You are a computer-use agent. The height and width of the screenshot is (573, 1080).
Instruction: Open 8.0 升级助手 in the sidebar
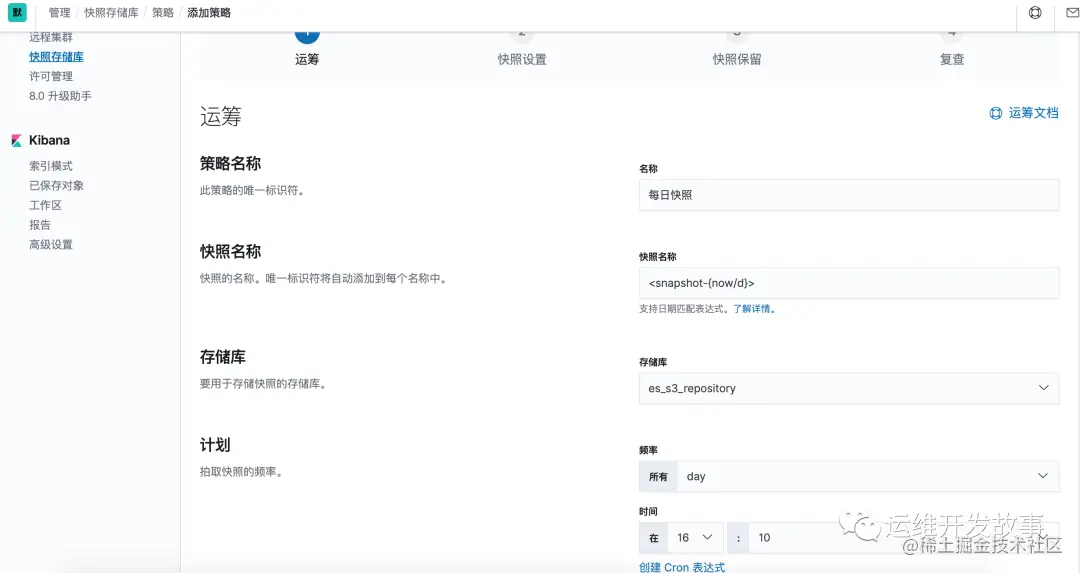click(60, 96)
